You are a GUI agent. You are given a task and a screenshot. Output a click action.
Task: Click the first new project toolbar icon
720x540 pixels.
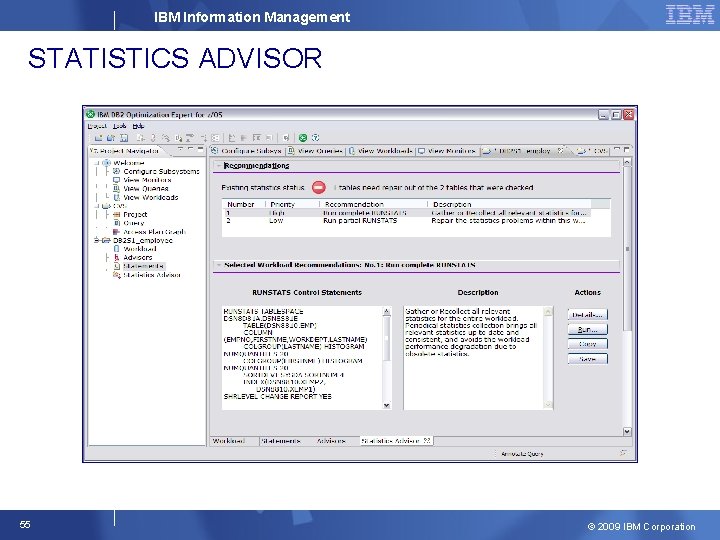click(x=98, y=137)
